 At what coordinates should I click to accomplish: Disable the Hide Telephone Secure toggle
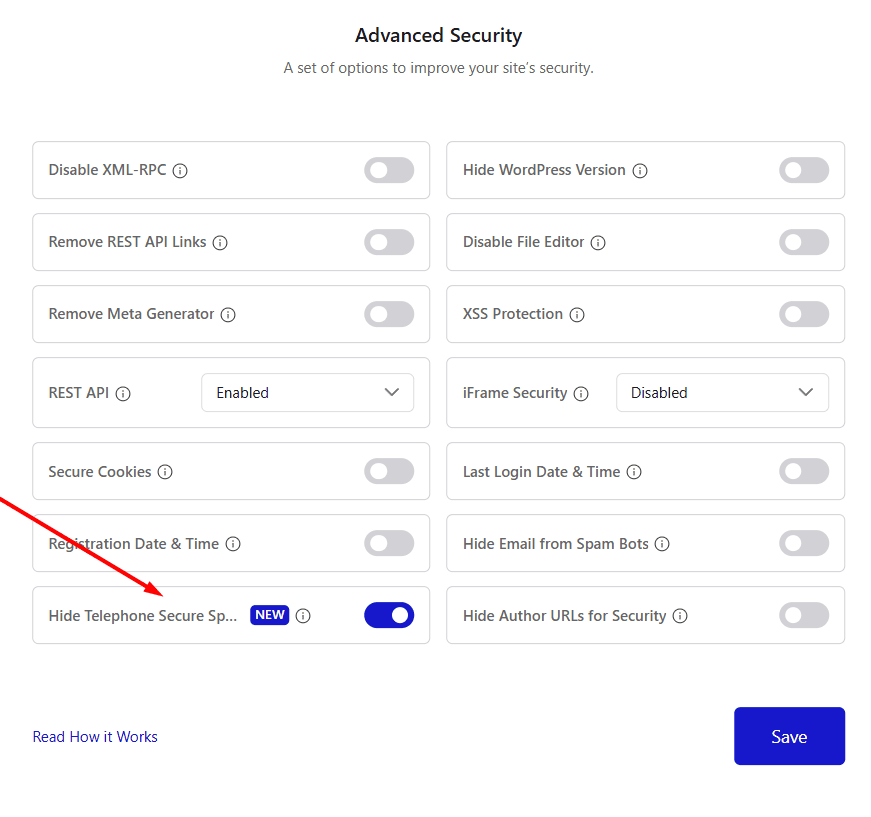coord(389,615)
